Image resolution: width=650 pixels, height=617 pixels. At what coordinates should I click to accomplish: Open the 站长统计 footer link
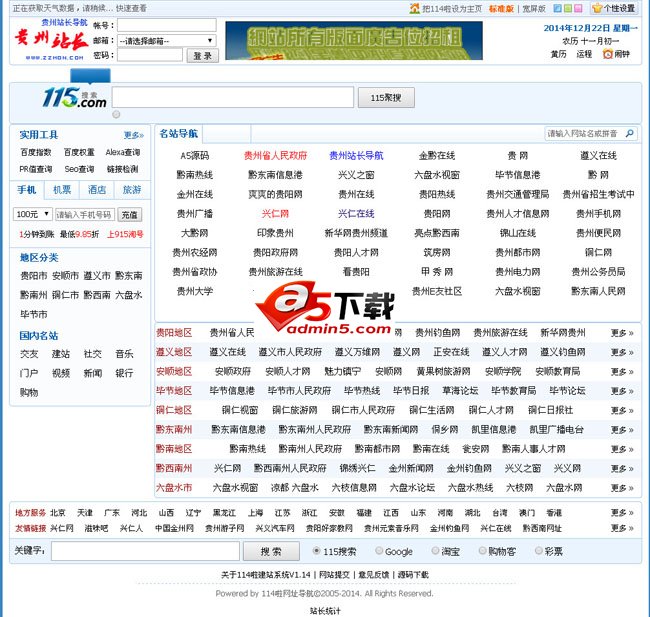325,611
